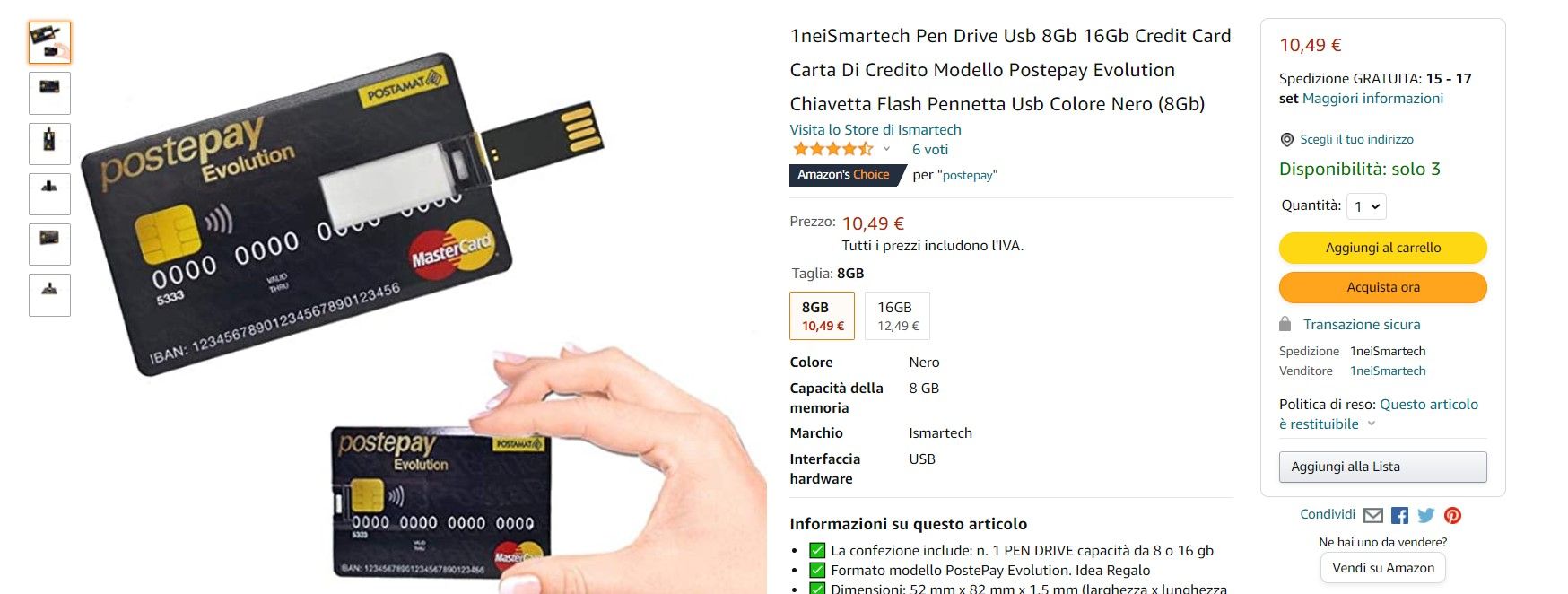Click the star rating icons
This screenshot has height=594, width=1568.
(832, 149)
